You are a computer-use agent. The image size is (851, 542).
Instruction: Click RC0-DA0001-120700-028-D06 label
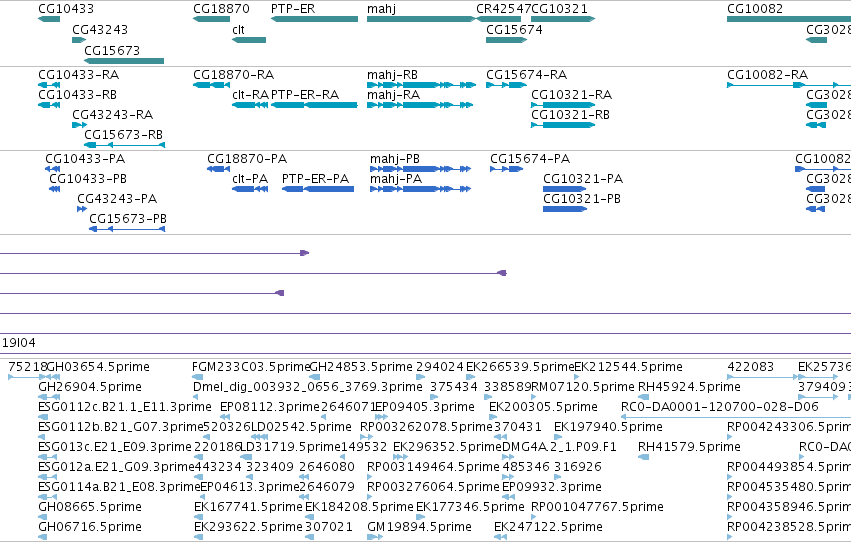(720, 407)
